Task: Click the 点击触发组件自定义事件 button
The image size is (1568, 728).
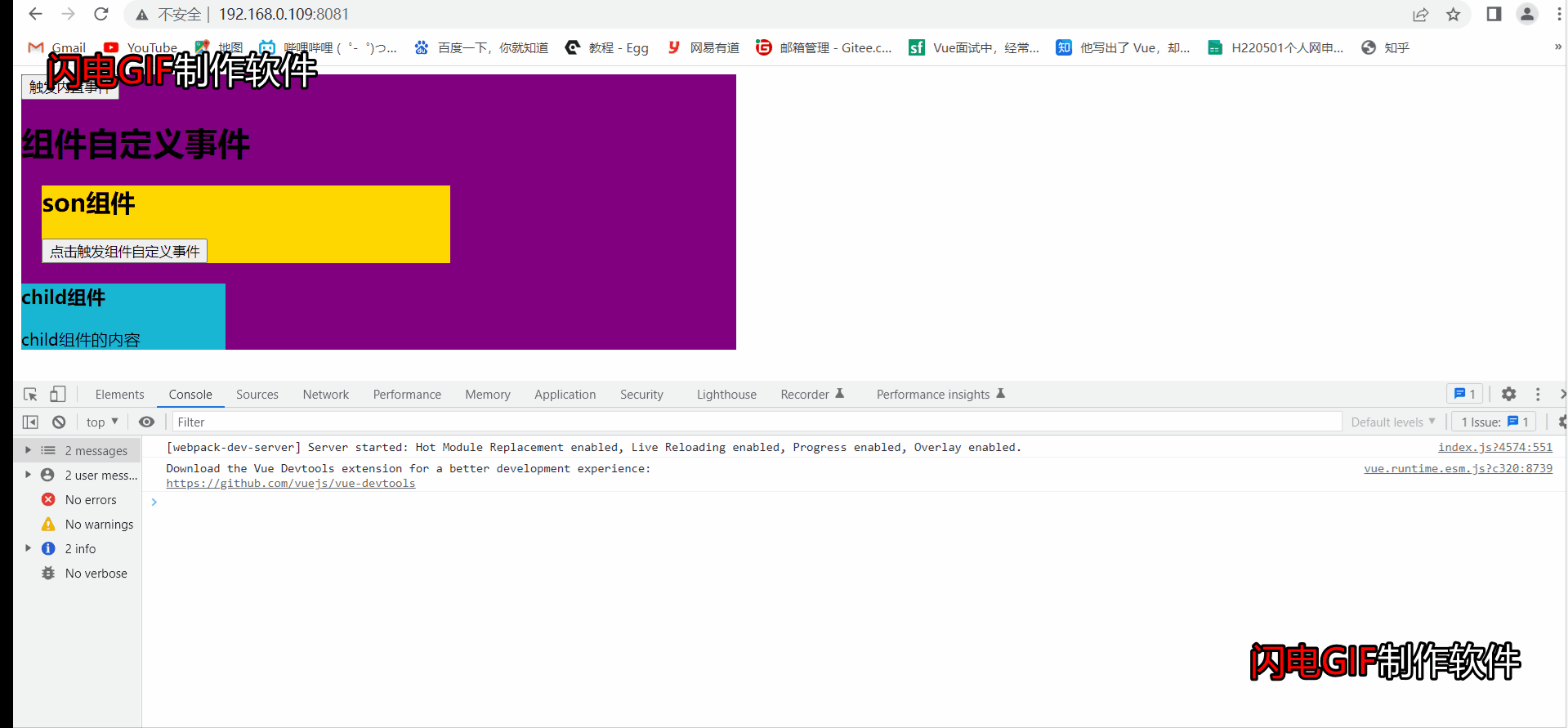Action: click(125, 251)
